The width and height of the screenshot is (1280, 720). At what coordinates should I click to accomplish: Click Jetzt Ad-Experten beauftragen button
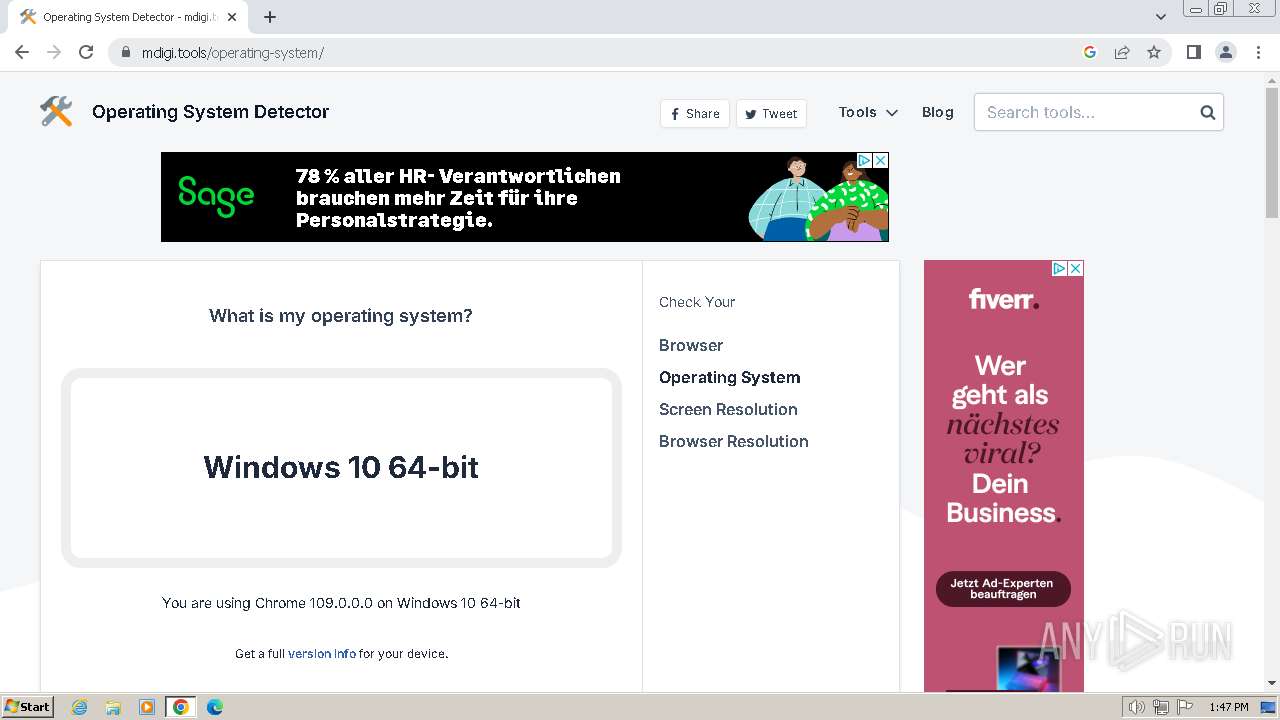(1003, 589)
